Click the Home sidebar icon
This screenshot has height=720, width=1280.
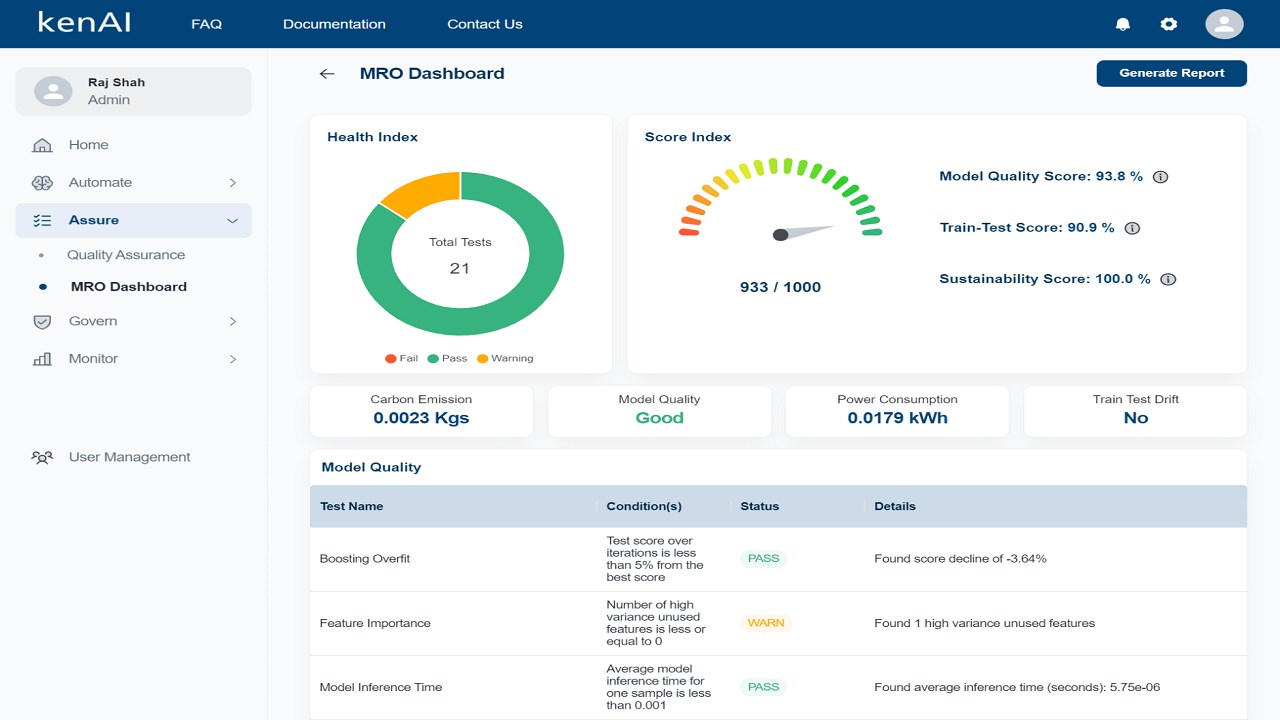(42, 145)
